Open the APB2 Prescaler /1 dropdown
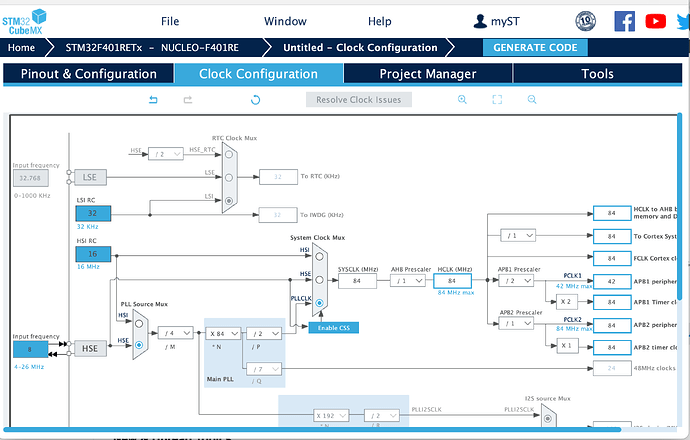Viewport: 690px width, 440px height. pyautogui.click(x=517, y=323)
